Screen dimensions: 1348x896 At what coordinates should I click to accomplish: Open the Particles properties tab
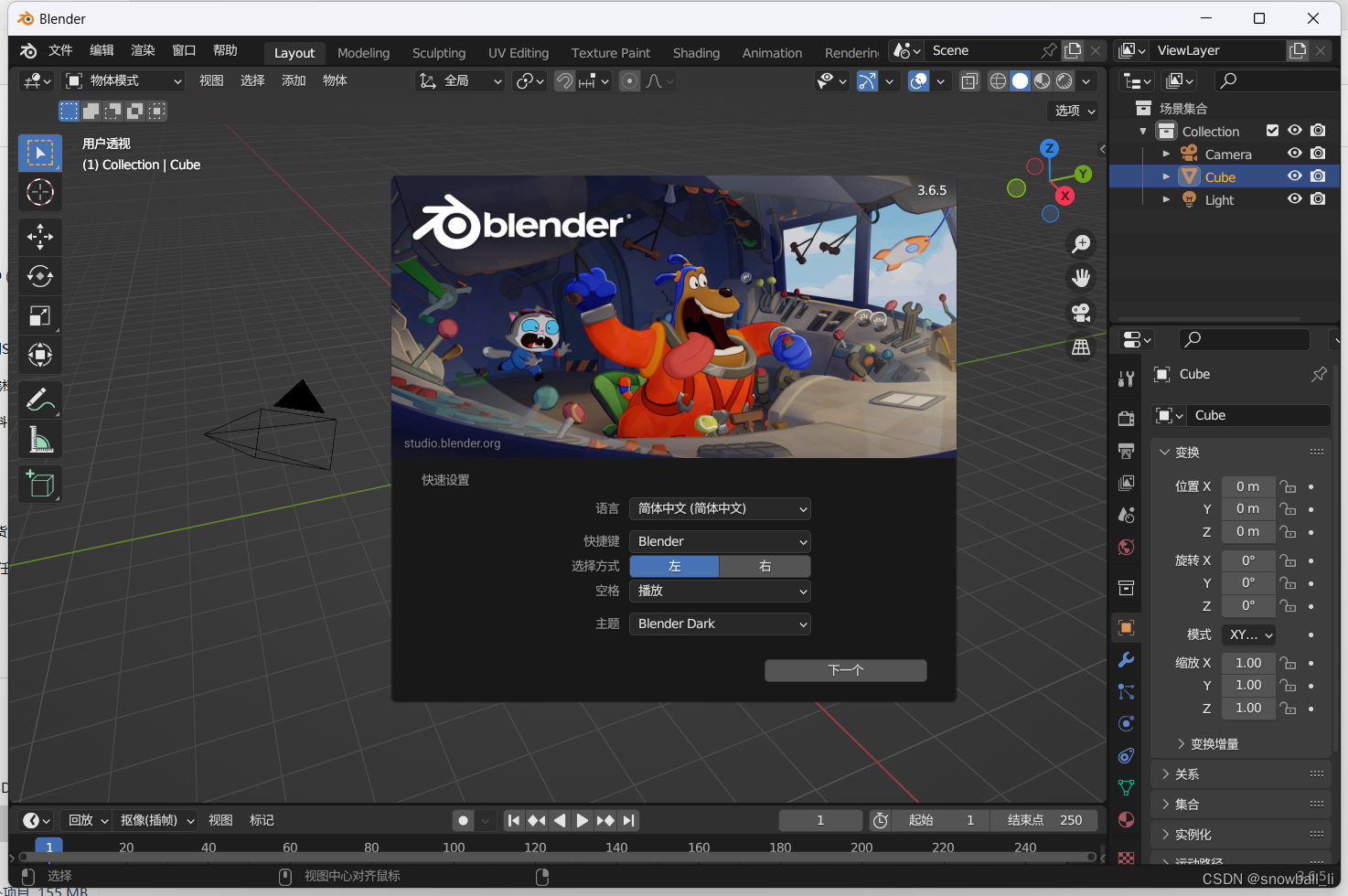click(1127, 691)
